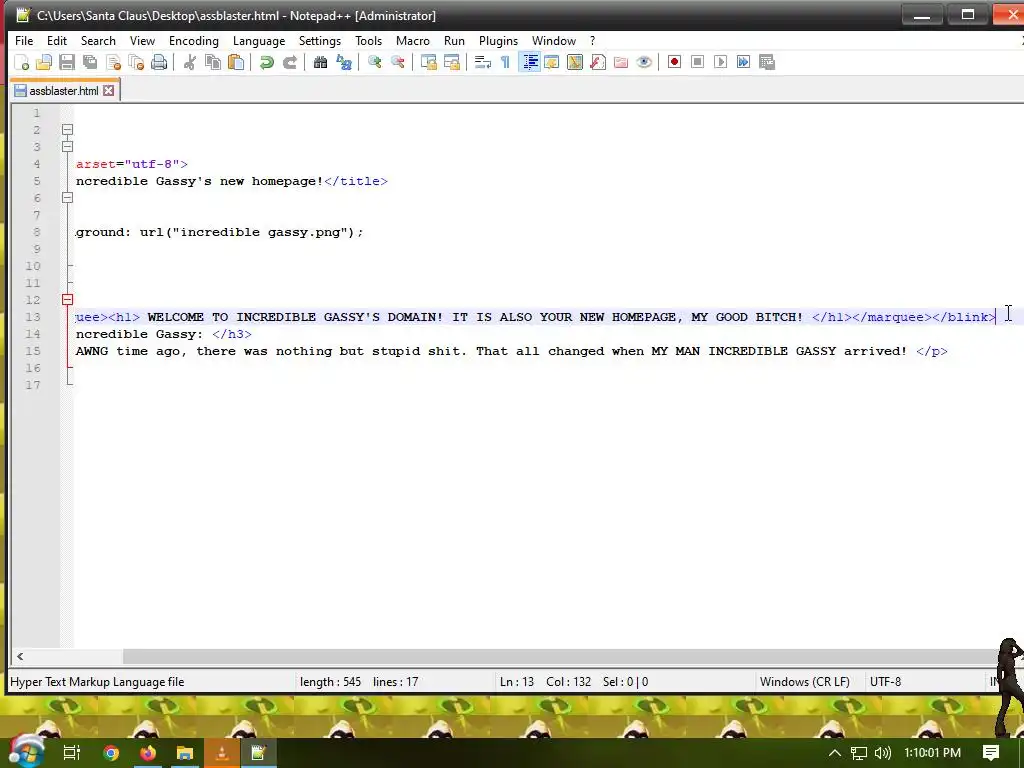Image resolution: width=1024 pixels, height=768 pixels.
Task: Open the taskbar volume speaker icon
Action: pos(882,753)
